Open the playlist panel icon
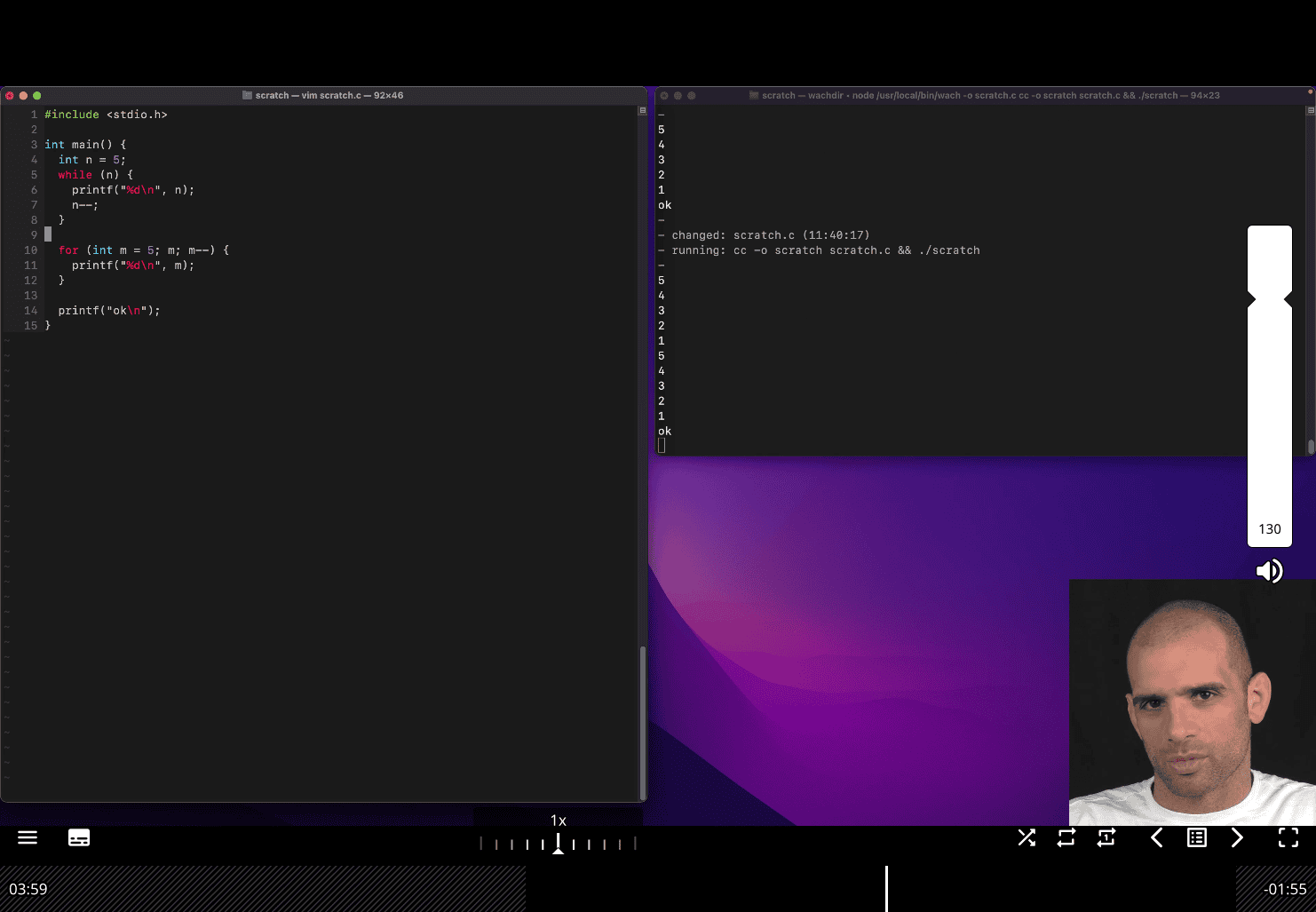Screen dimensions: 1316x912 (1197, 837)
